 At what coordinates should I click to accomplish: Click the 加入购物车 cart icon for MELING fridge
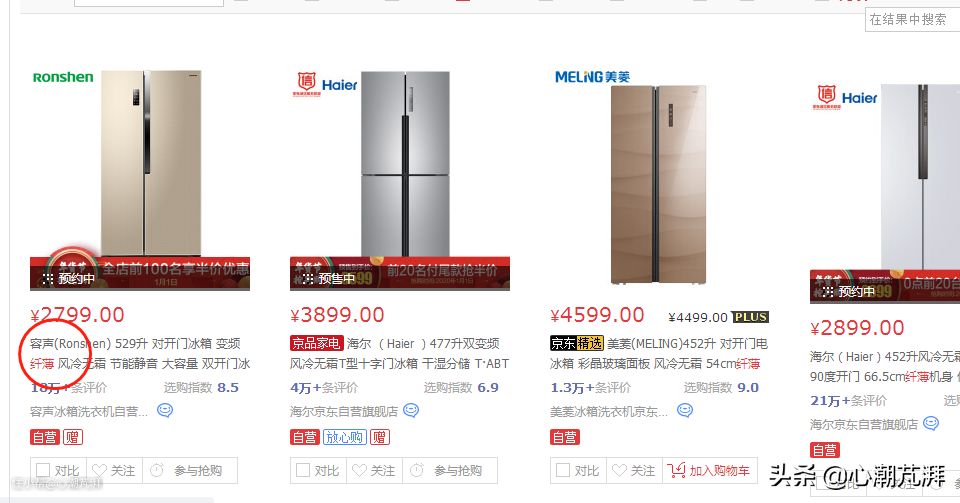[x=677, y=470]
